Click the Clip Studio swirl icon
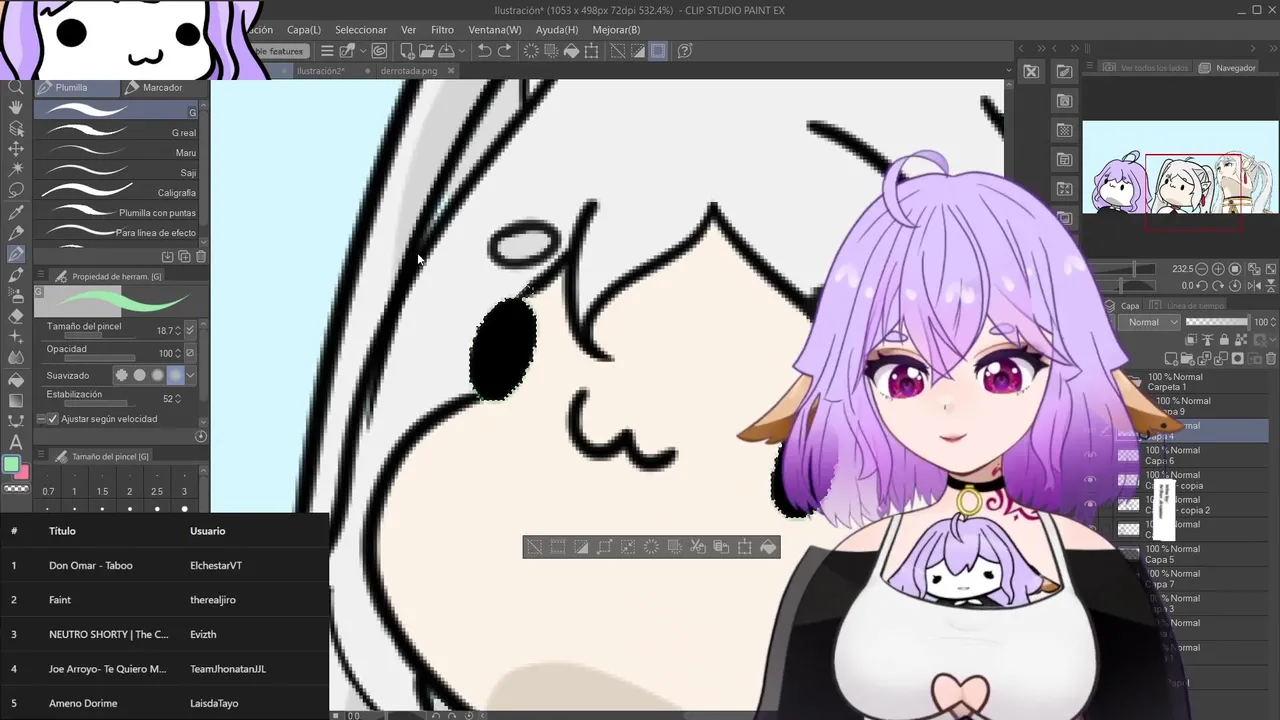Screen dimensions: 1280x720 click(x=379, y=51)
